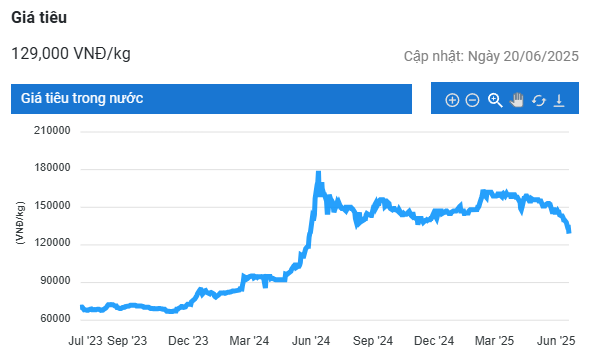Reset chart zoom with refresh icon
Screen dimensions: 591x362
tap(539, 101)
